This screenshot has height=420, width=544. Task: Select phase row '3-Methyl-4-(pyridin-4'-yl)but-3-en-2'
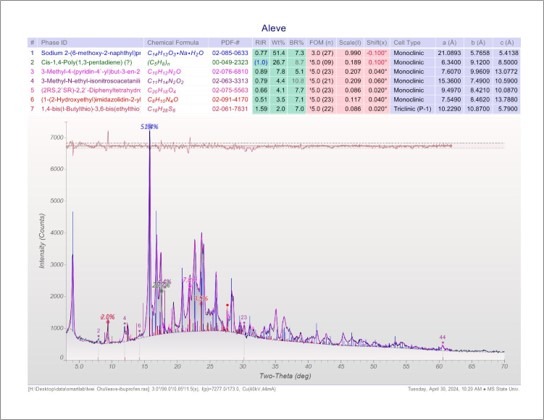pyautogui.click(x=274, y=72)
